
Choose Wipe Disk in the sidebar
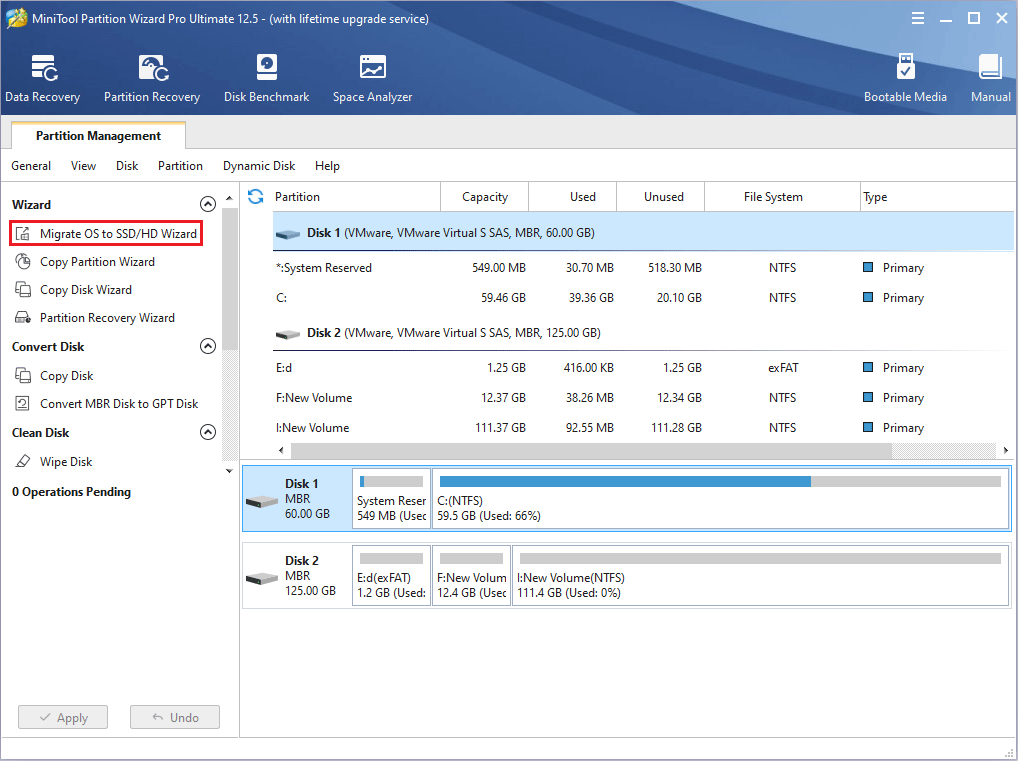point(66,461)
